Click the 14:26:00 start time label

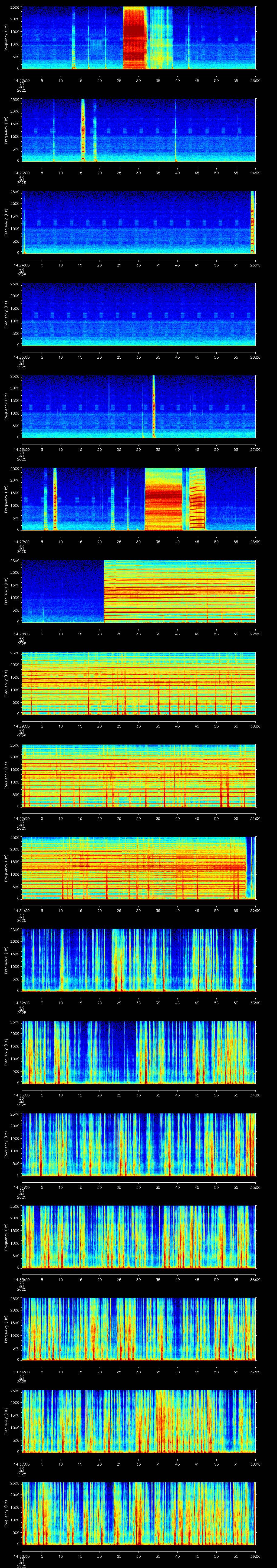[x=21, y=449]
